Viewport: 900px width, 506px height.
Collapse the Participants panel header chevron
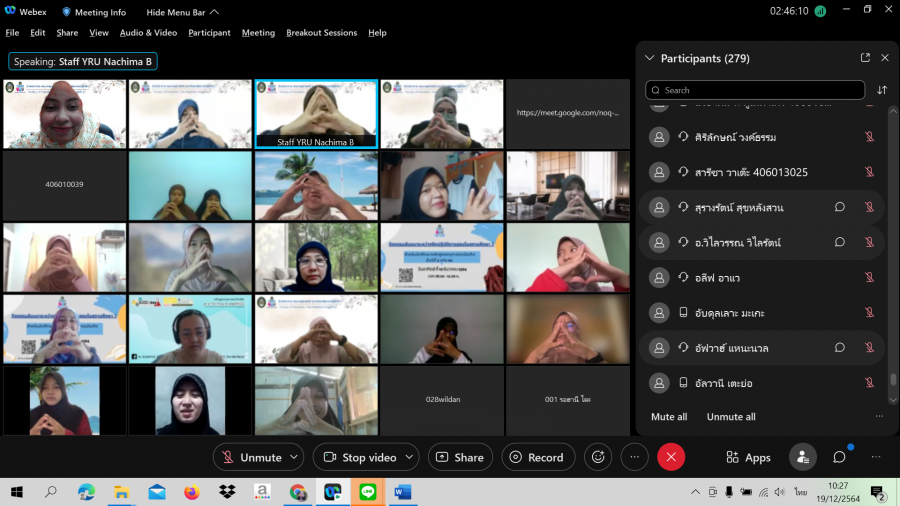point(650,58)
